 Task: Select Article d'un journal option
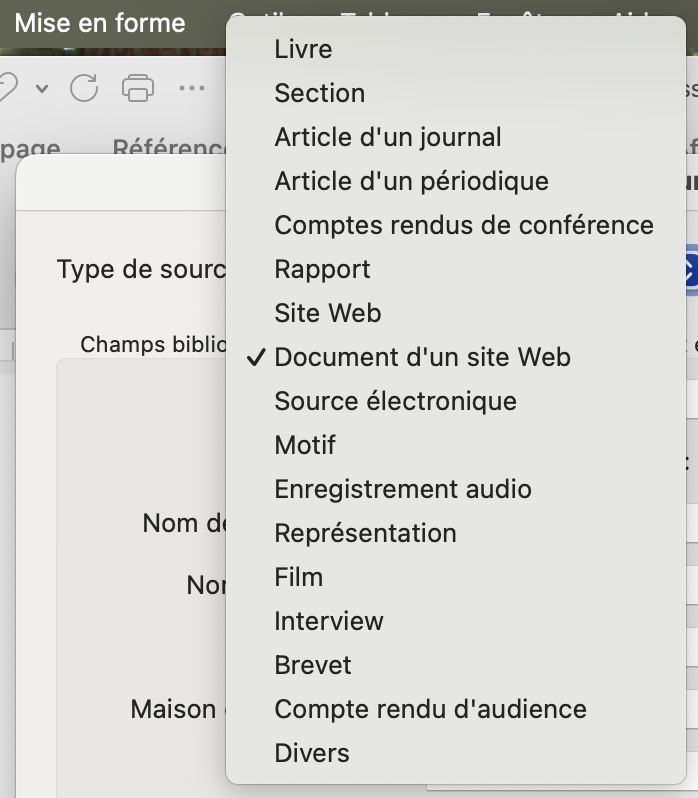(388, 137)
